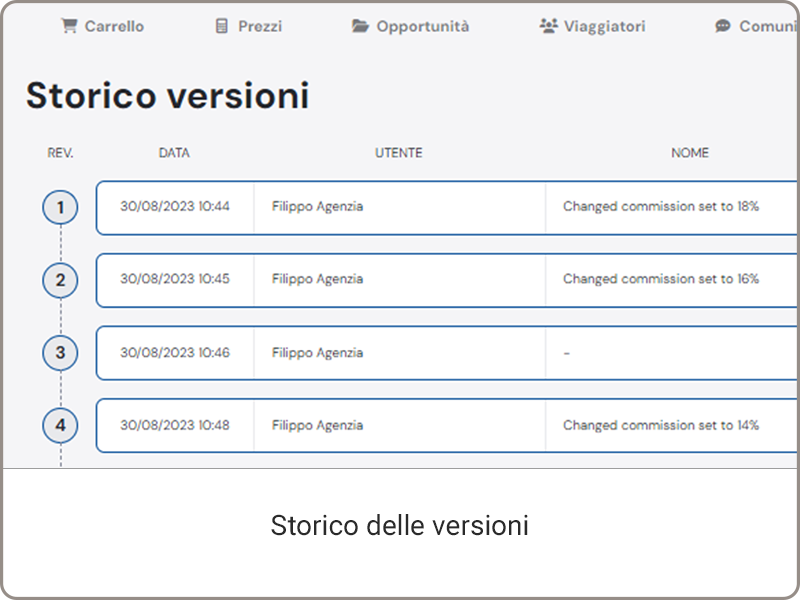Click the Comunicazioni chat bubble icon
The height and width of the screenshot is (600, 800).
pyautogui.click(x=722, y=26)
